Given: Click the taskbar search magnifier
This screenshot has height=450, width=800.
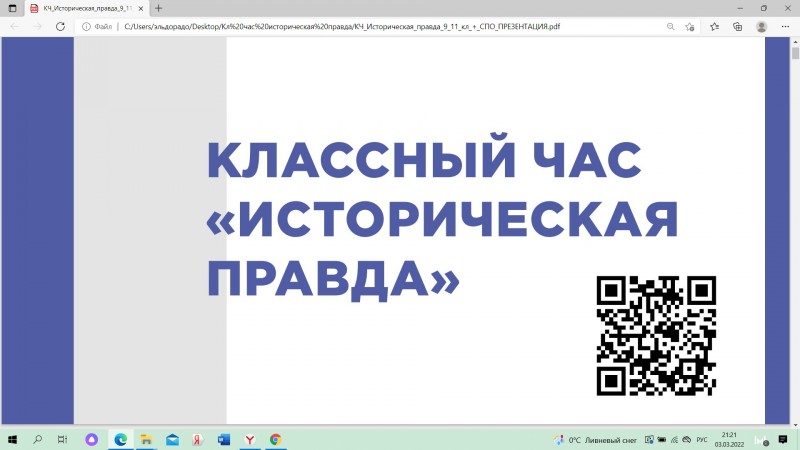Looking at the screenshot, I should (38, 439).
